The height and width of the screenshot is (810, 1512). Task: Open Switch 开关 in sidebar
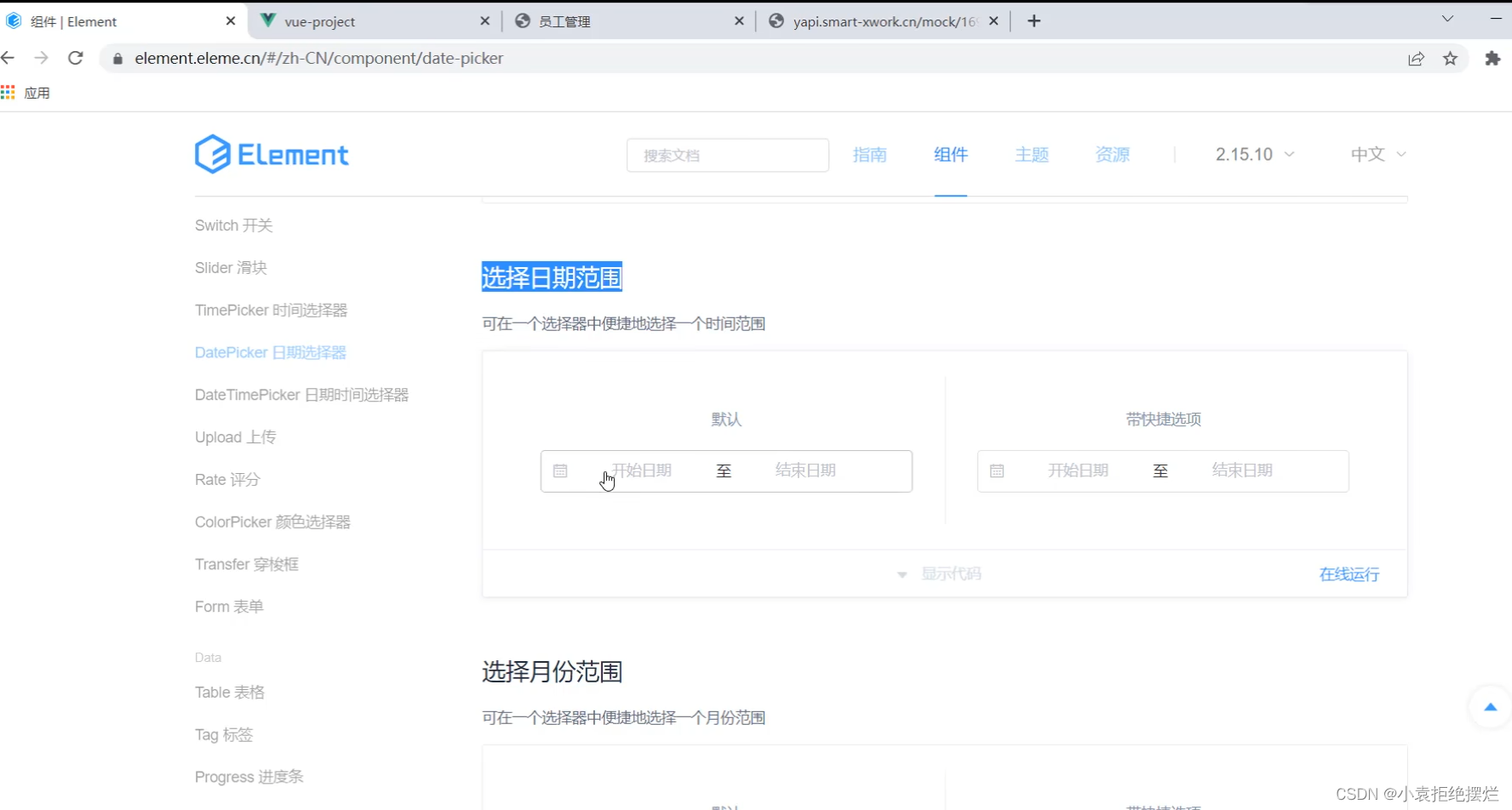click(234, 225)
